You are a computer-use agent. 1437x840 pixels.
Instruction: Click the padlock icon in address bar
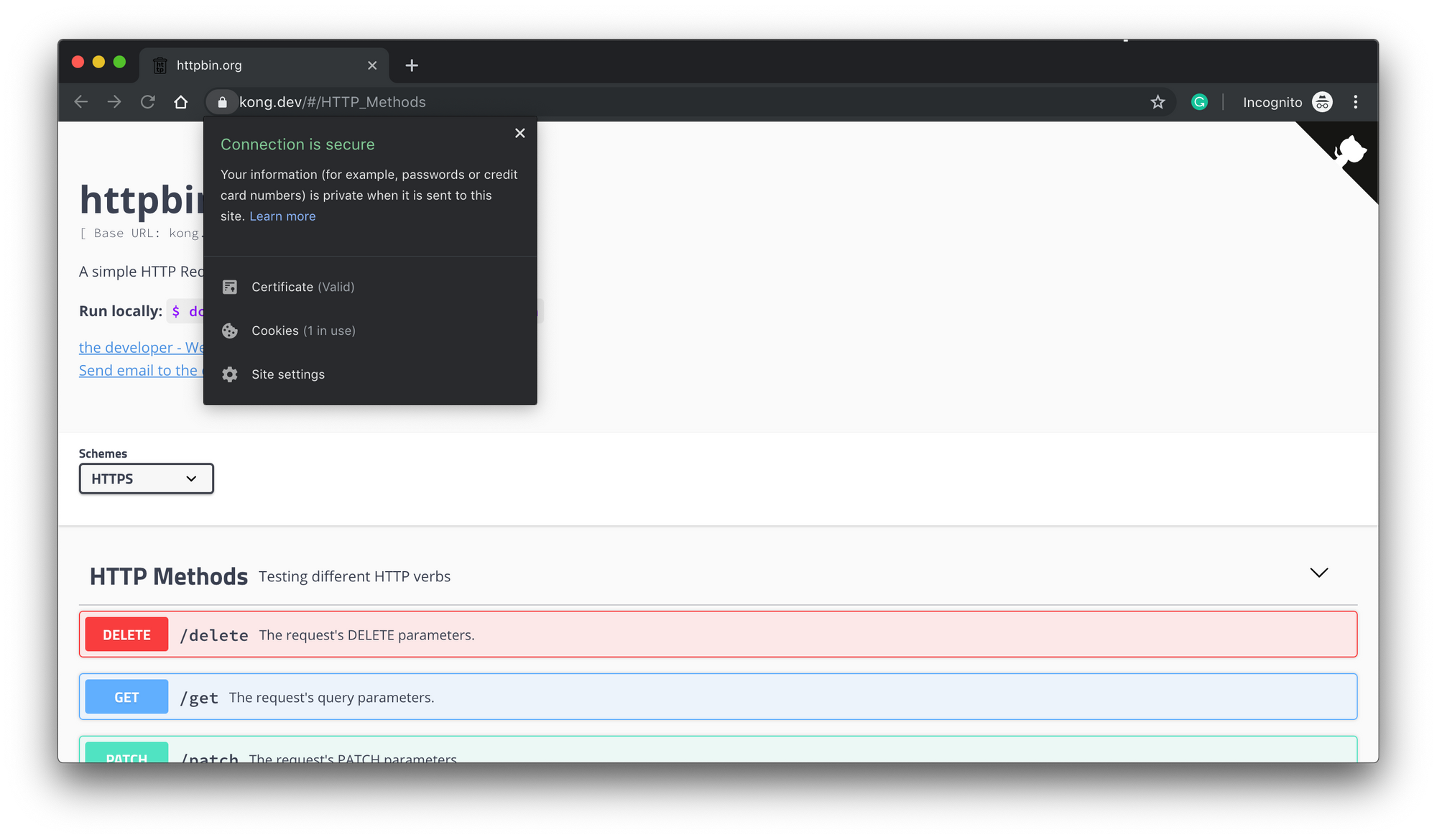tap(222, 101)
